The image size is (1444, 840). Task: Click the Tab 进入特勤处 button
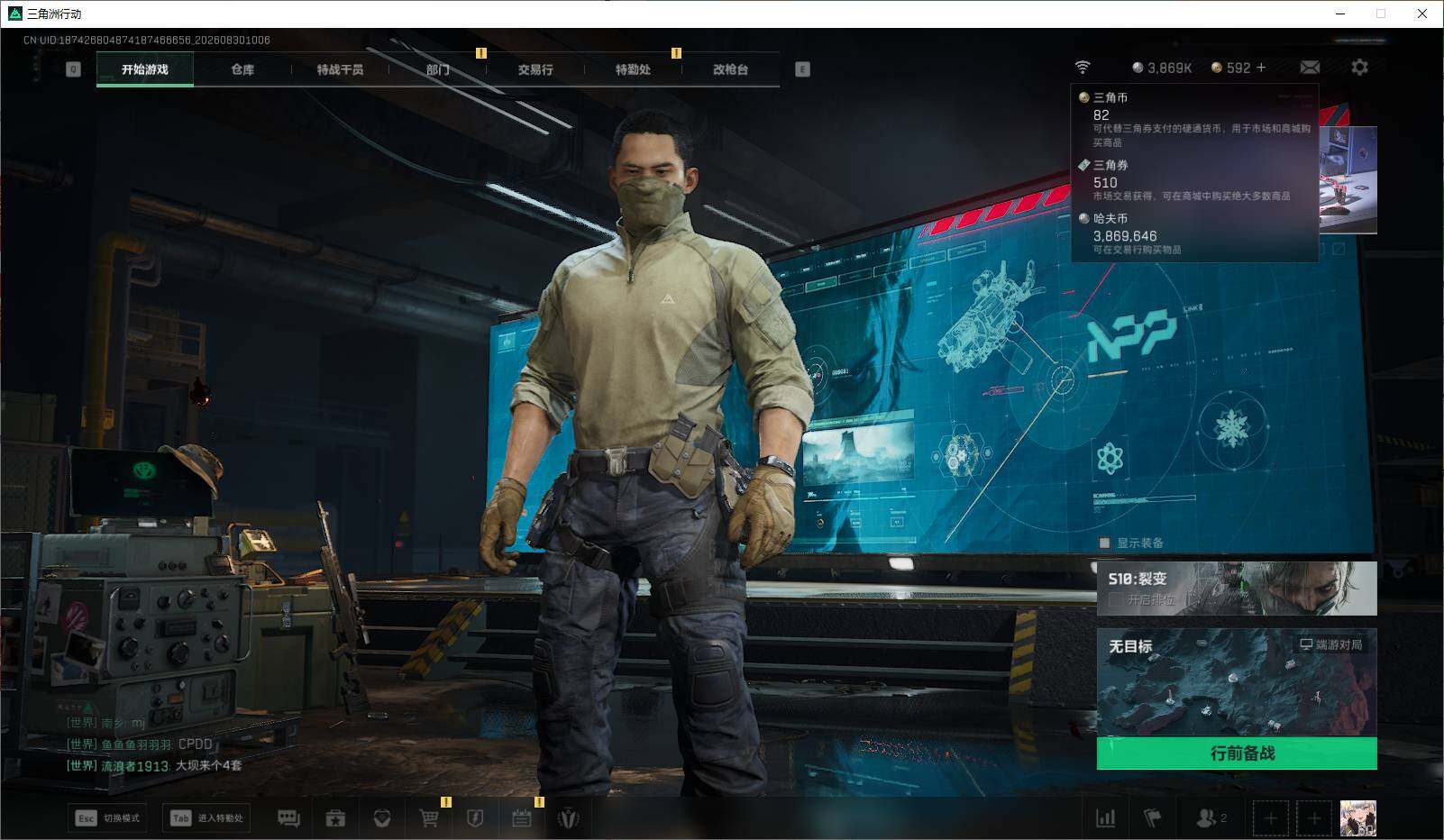207,818
